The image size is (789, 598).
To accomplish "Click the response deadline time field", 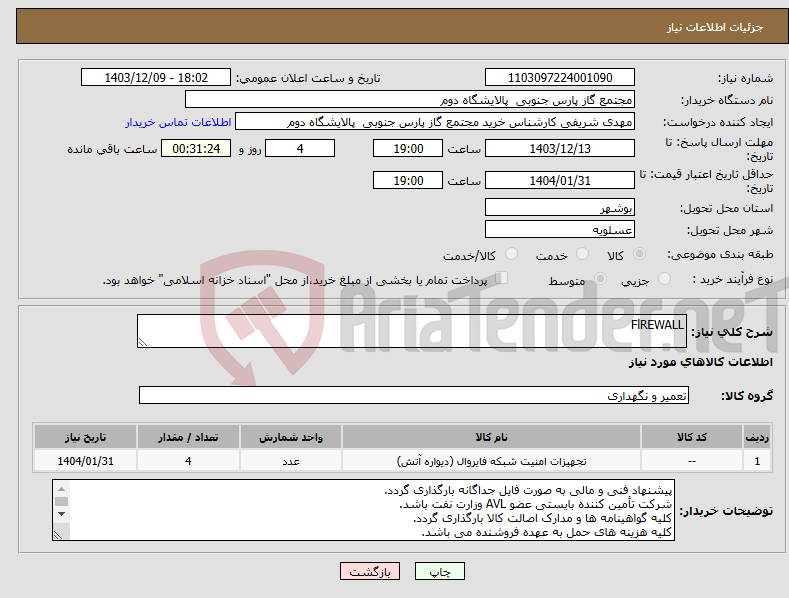I will [408, 148].
